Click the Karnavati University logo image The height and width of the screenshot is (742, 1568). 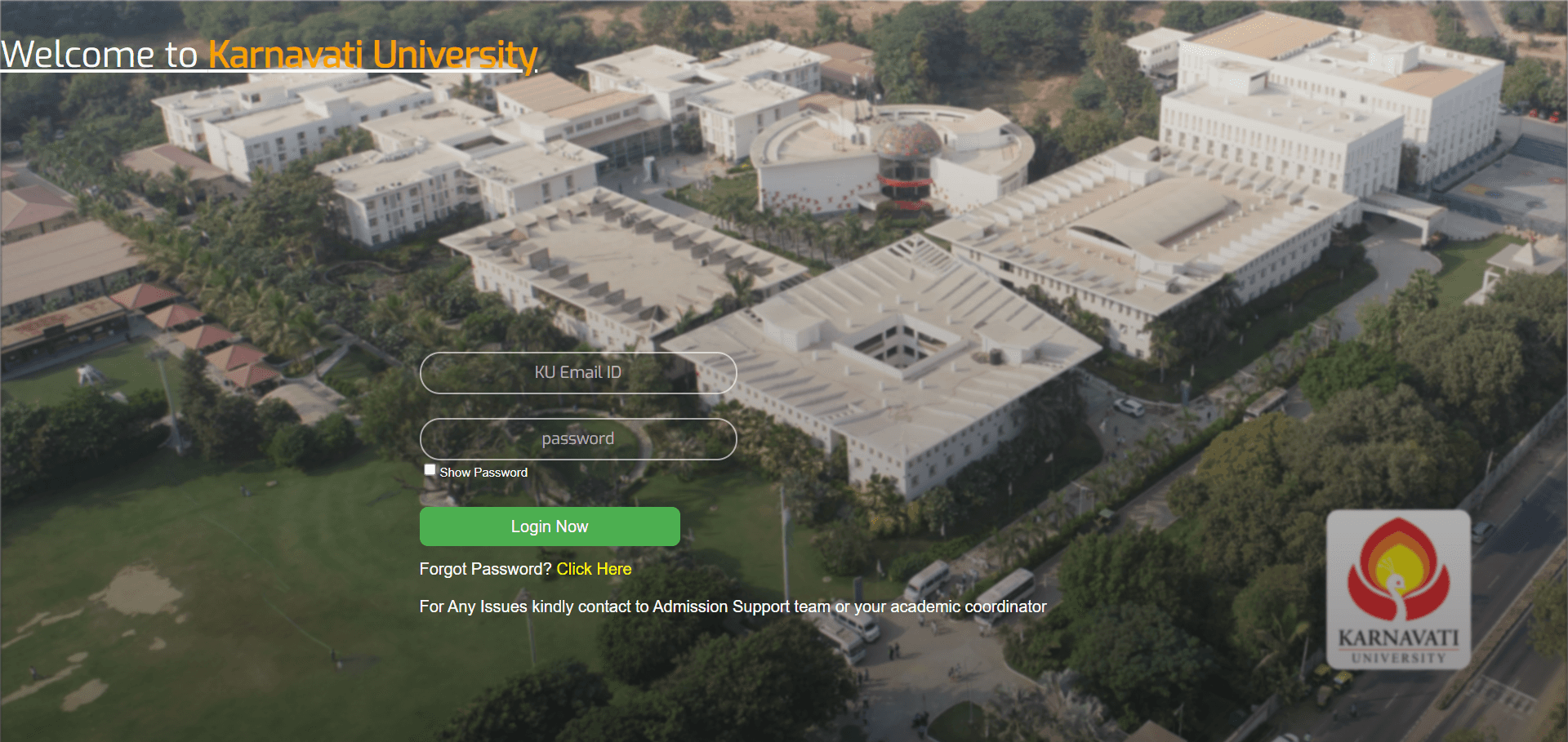(1398, 589)
